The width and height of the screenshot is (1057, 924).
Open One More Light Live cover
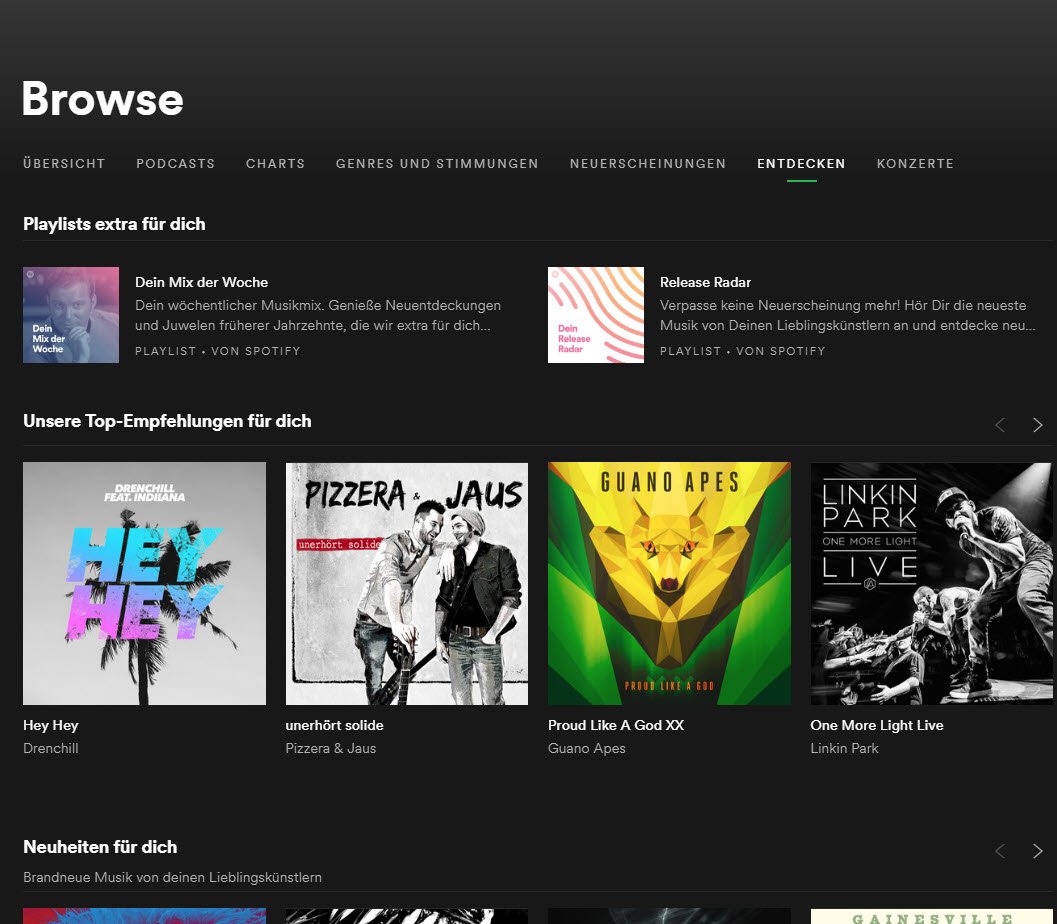931,584
